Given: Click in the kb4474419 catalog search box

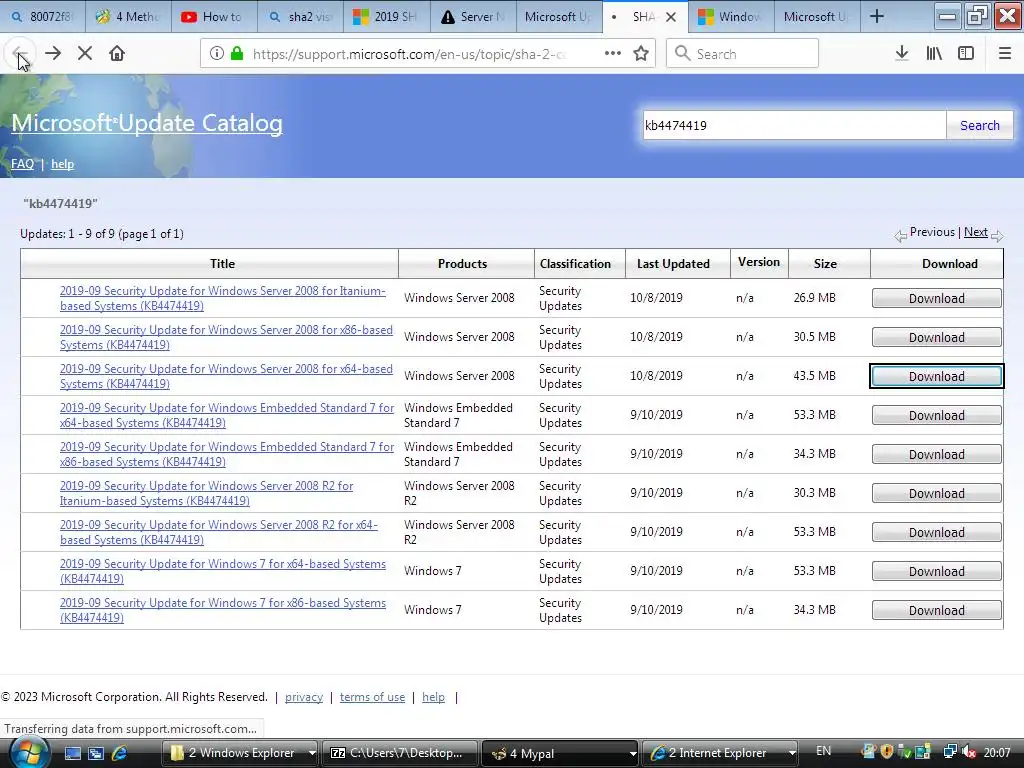Looking at the screenshot, I should [794, 125].
